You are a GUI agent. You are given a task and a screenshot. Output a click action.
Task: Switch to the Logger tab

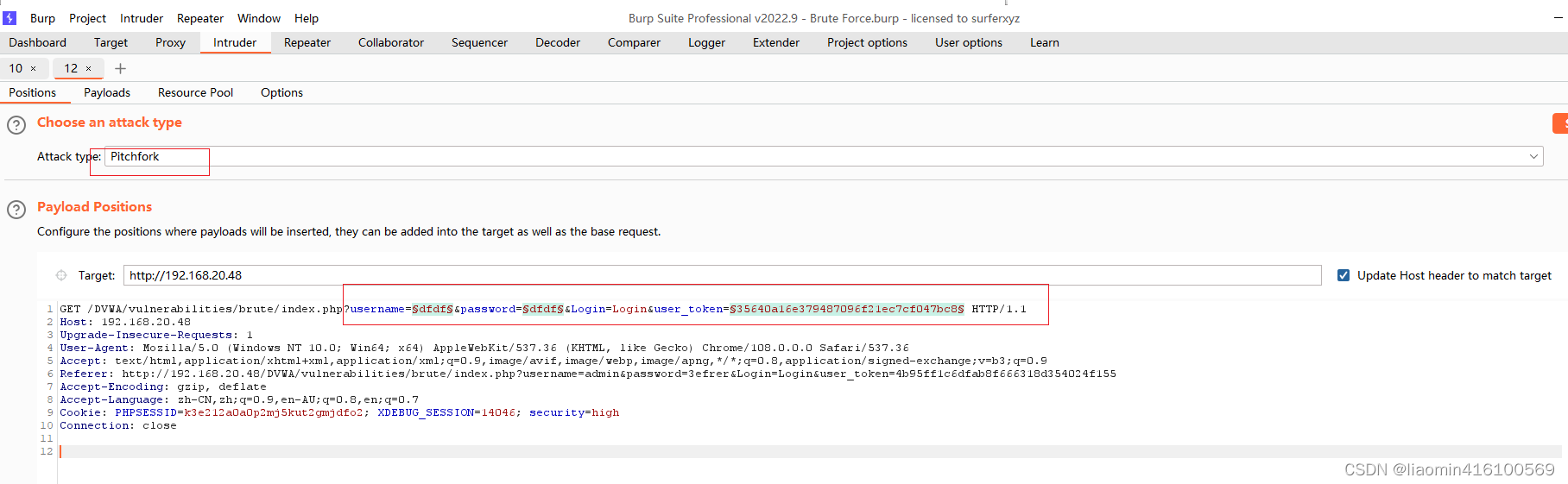(x=706, y=42)
